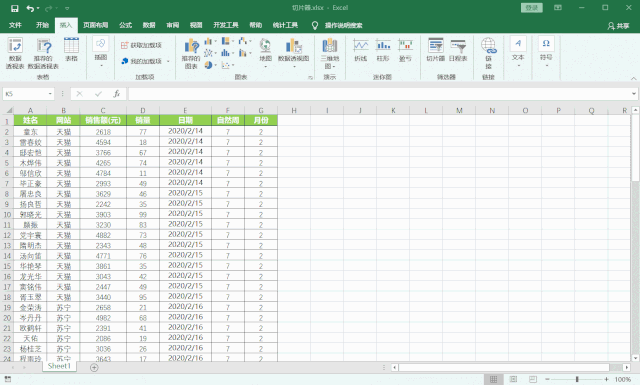Insert a Column sparkline (柱形)
Screen dimensions: 640x385
tap(383, 50)
